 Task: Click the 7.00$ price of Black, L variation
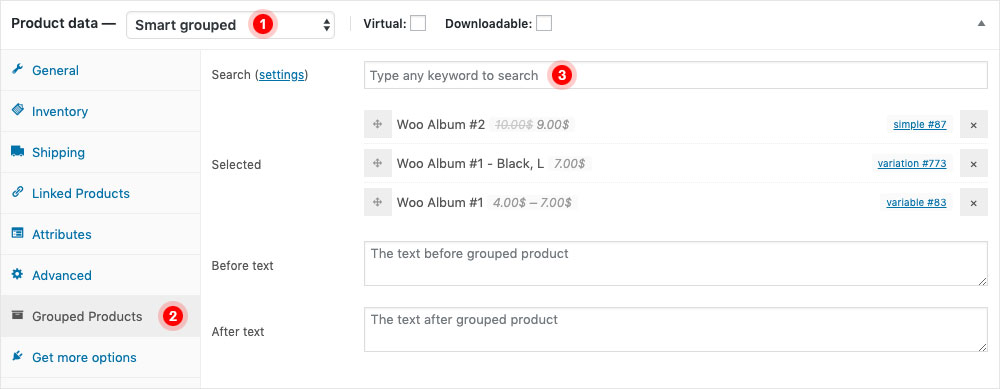point(570,164)
